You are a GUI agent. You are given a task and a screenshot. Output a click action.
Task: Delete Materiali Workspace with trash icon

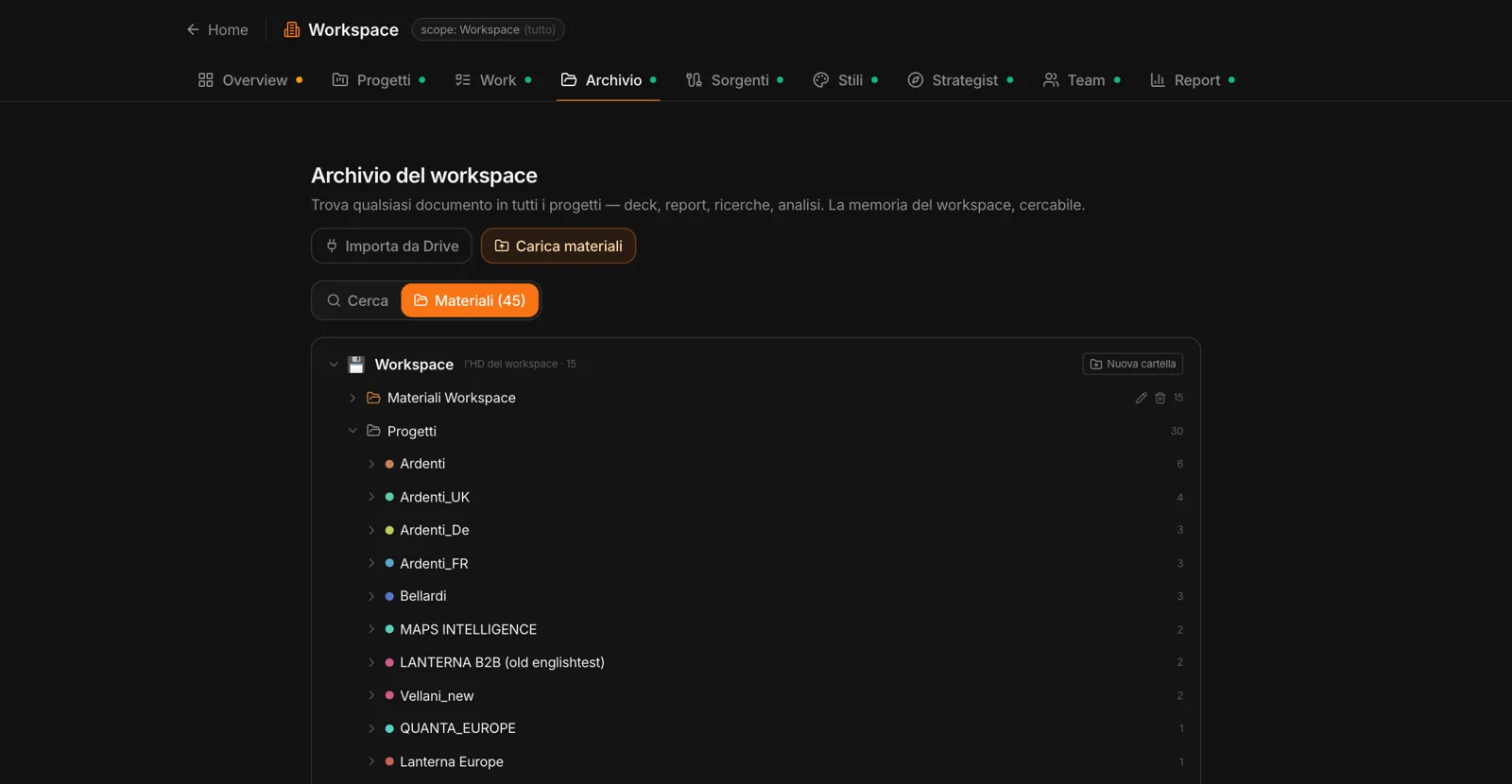coord(1160,398)
